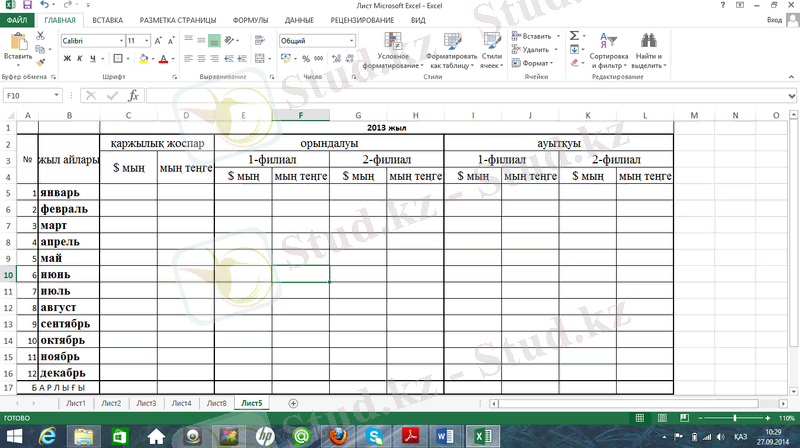
Task: Click the comma style 000 icon
Action: tap(318, 59)
